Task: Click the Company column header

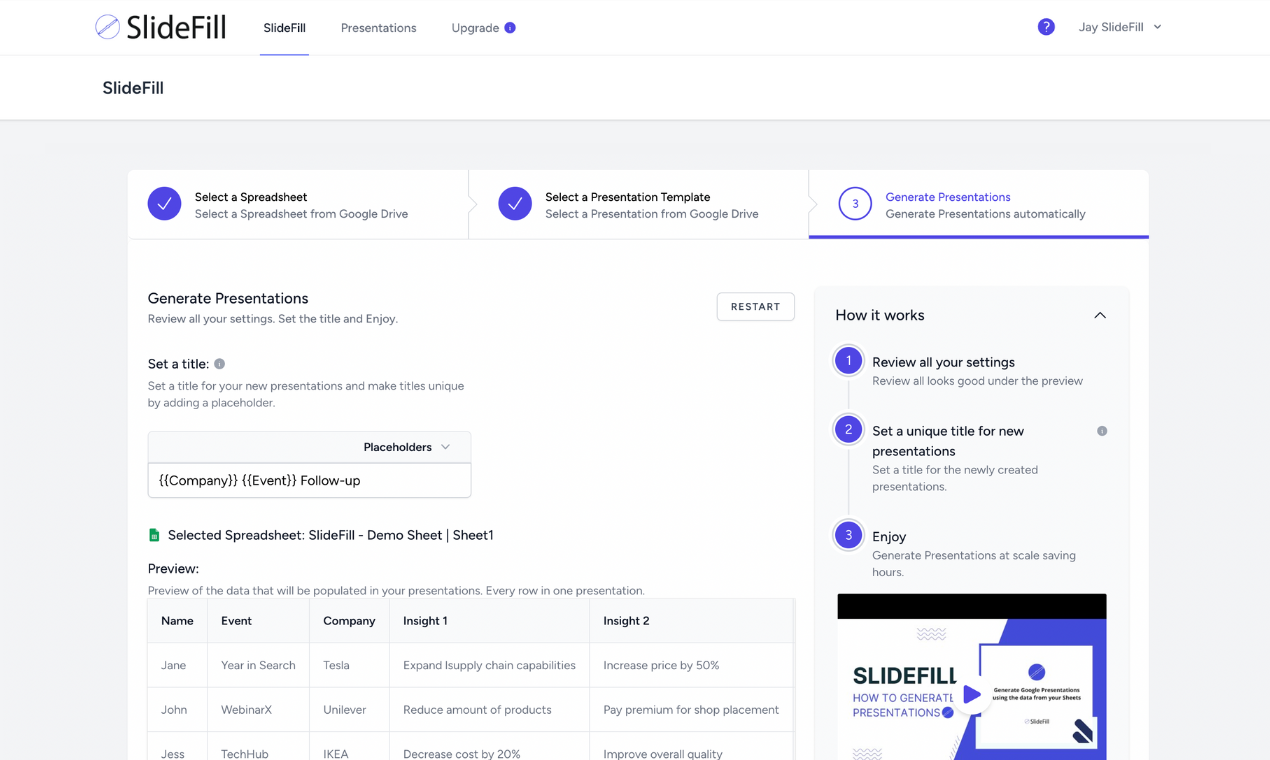Action: (x=349, y=621)
